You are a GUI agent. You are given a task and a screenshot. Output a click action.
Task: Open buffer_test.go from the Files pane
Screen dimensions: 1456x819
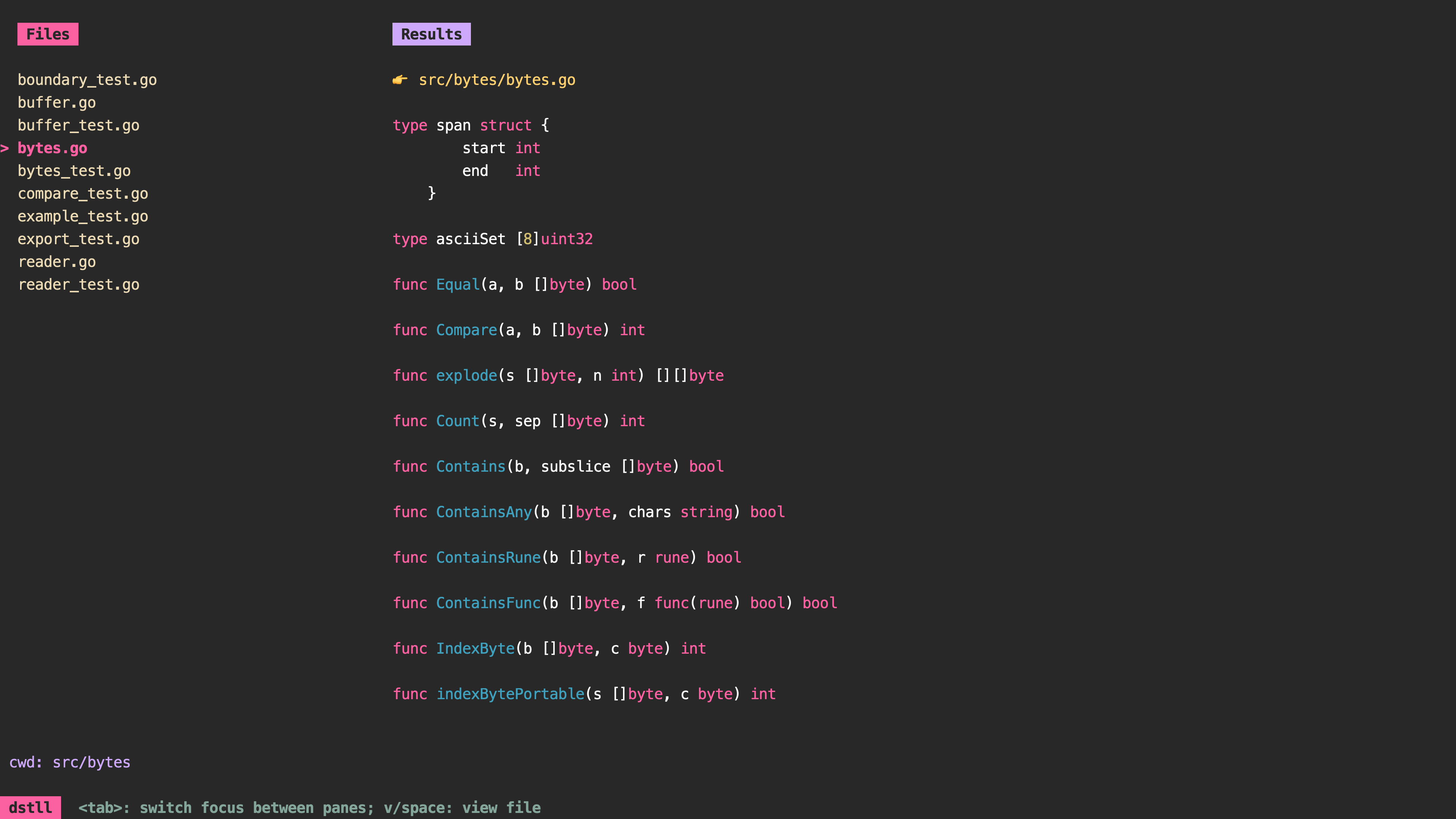(78, 126)
